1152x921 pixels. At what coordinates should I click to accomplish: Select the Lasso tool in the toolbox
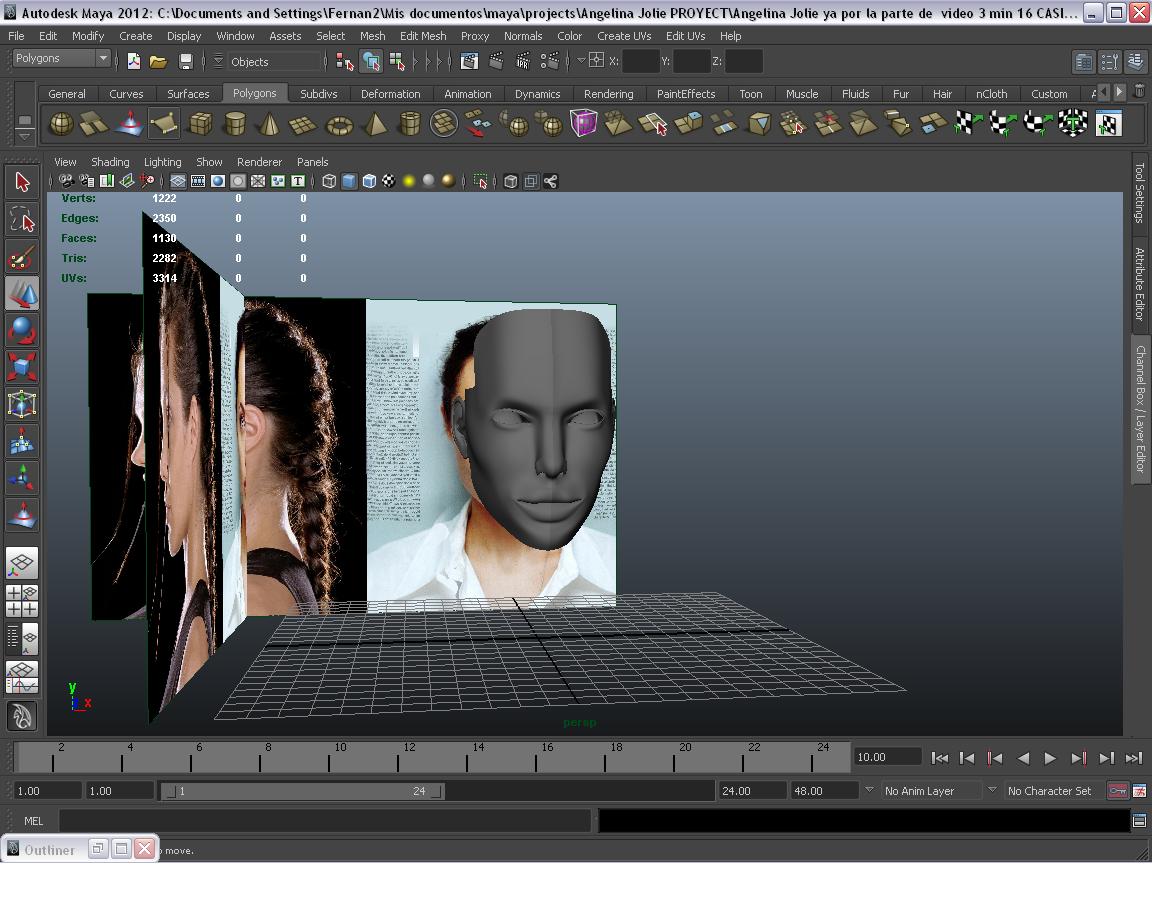22,219
